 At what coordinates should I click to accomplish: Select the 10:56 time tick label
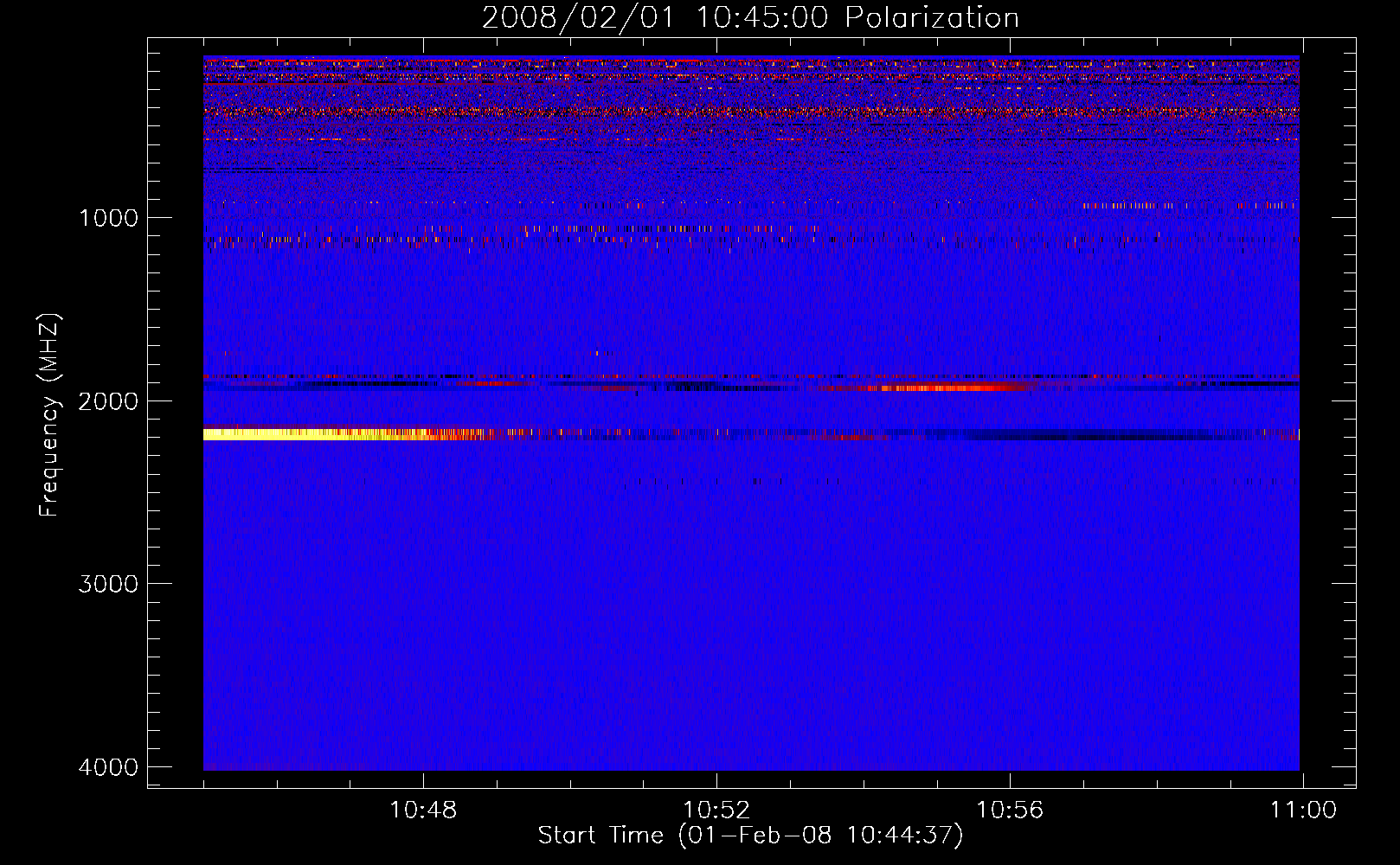(x=1009, y=811)
